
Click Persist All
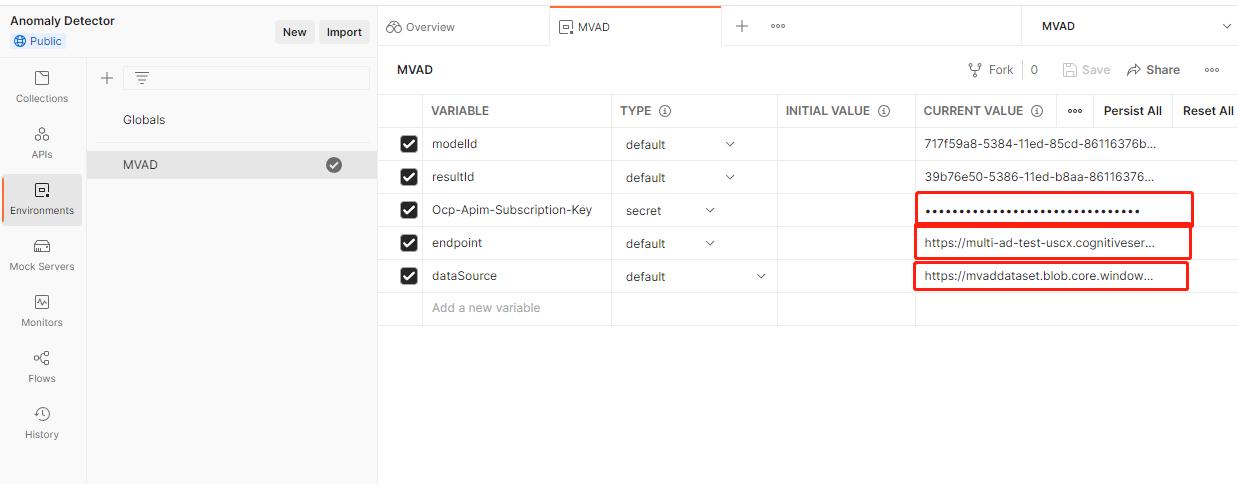tap(1132, 111)
